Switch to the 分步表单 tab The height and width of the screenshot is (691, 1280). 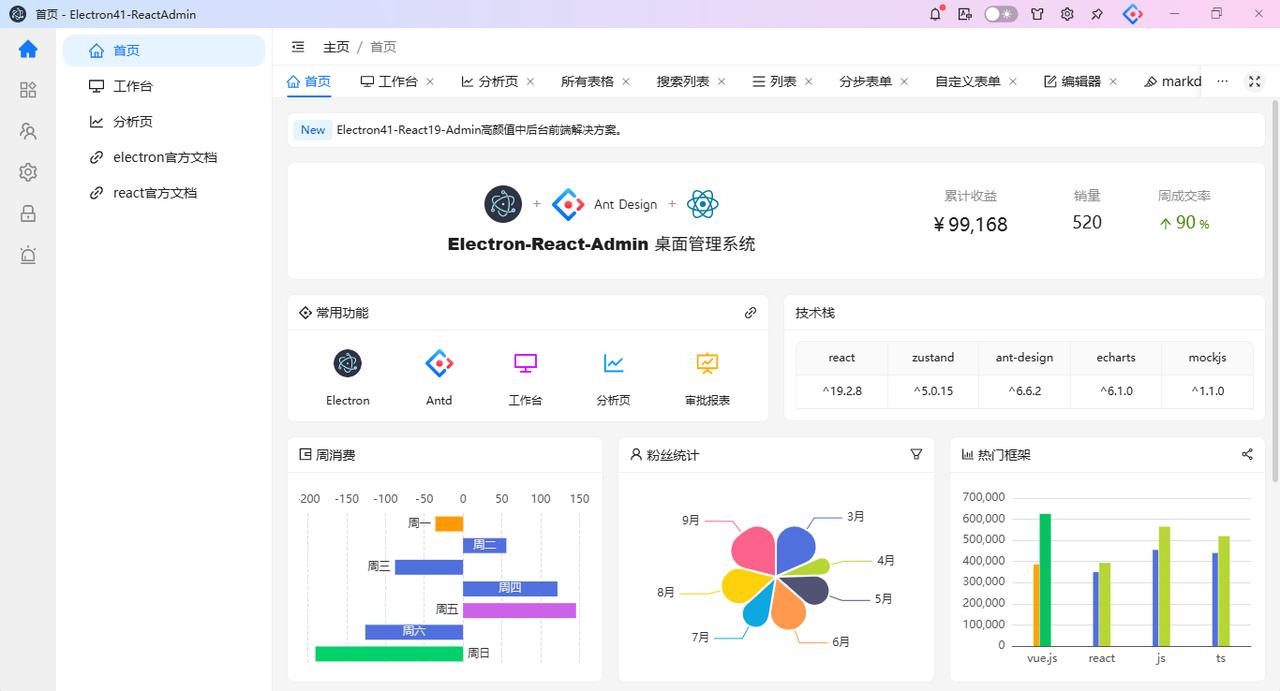866,82
